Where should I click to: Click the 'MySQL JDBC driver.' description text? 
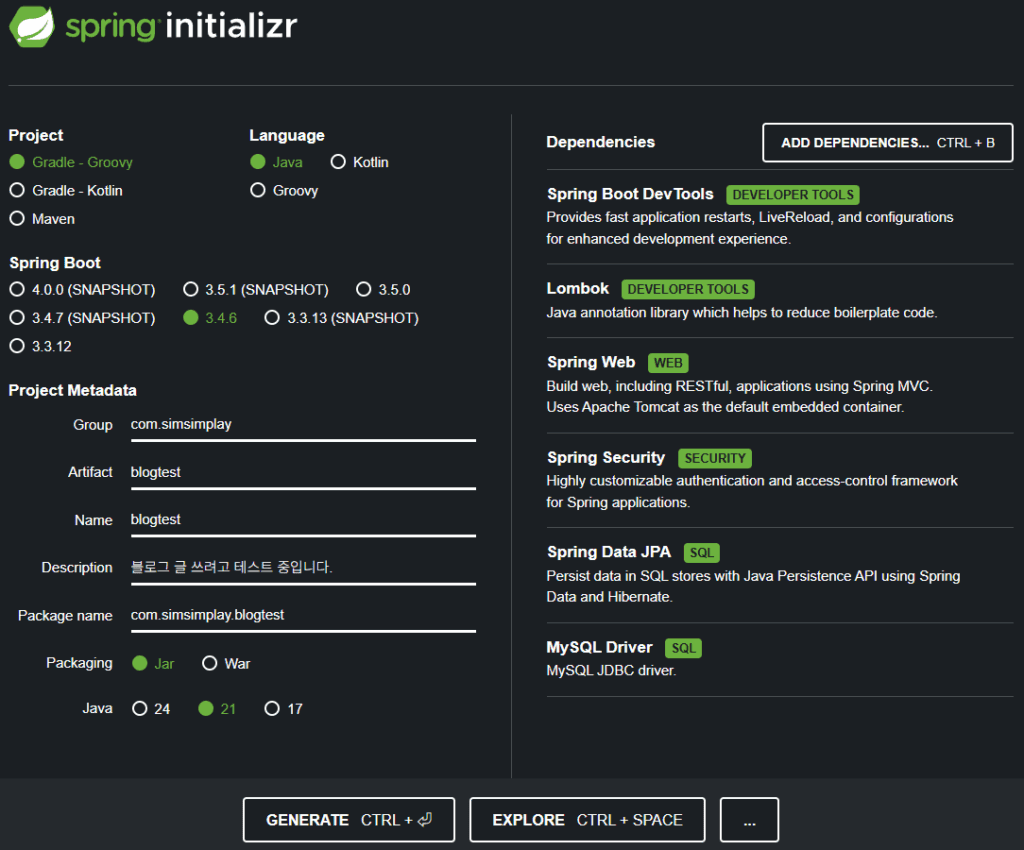coord(611,670)
